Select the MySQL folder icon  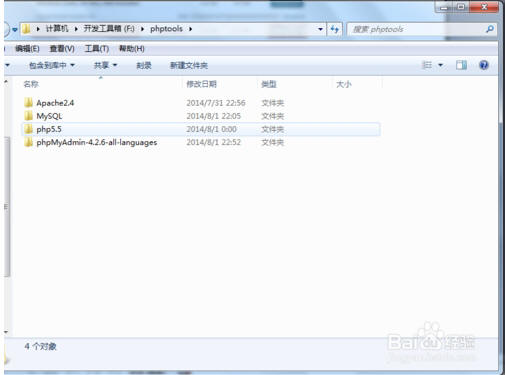point(29,116)
